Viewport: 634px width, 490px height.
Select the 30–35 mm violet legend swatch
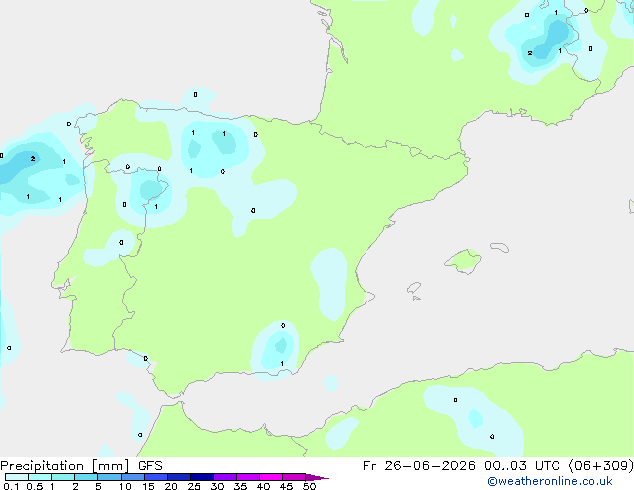tap(225, 477)
